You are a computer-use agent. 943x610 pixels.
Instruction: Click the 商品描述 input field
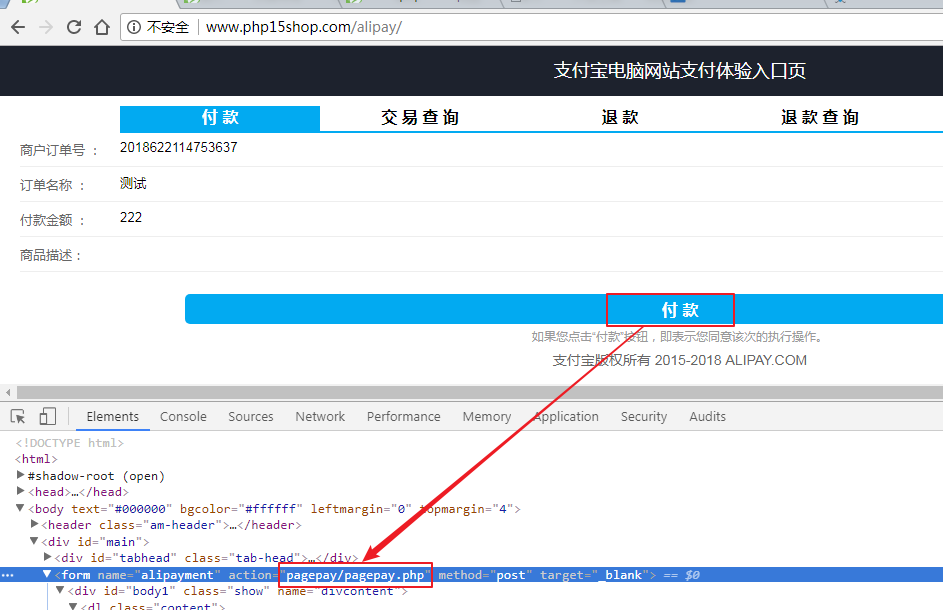[500, 254]
